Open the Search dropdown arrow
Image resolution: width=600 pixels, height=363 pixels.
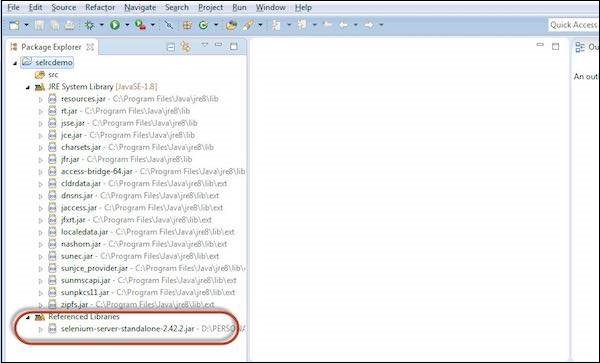pos(260,25)
